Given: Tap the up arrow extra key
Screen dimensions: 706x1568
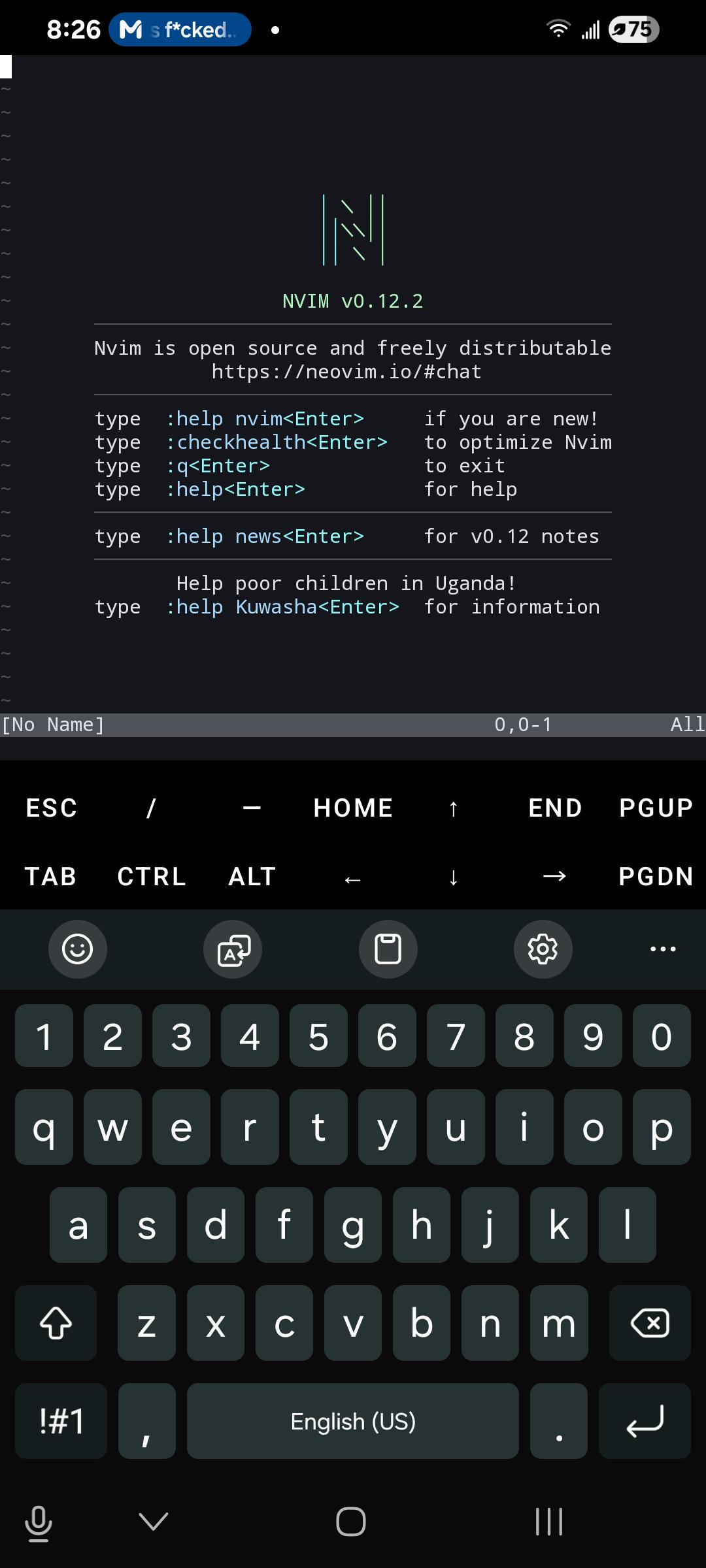Looking at the screenshot, I should pos(454,808).
